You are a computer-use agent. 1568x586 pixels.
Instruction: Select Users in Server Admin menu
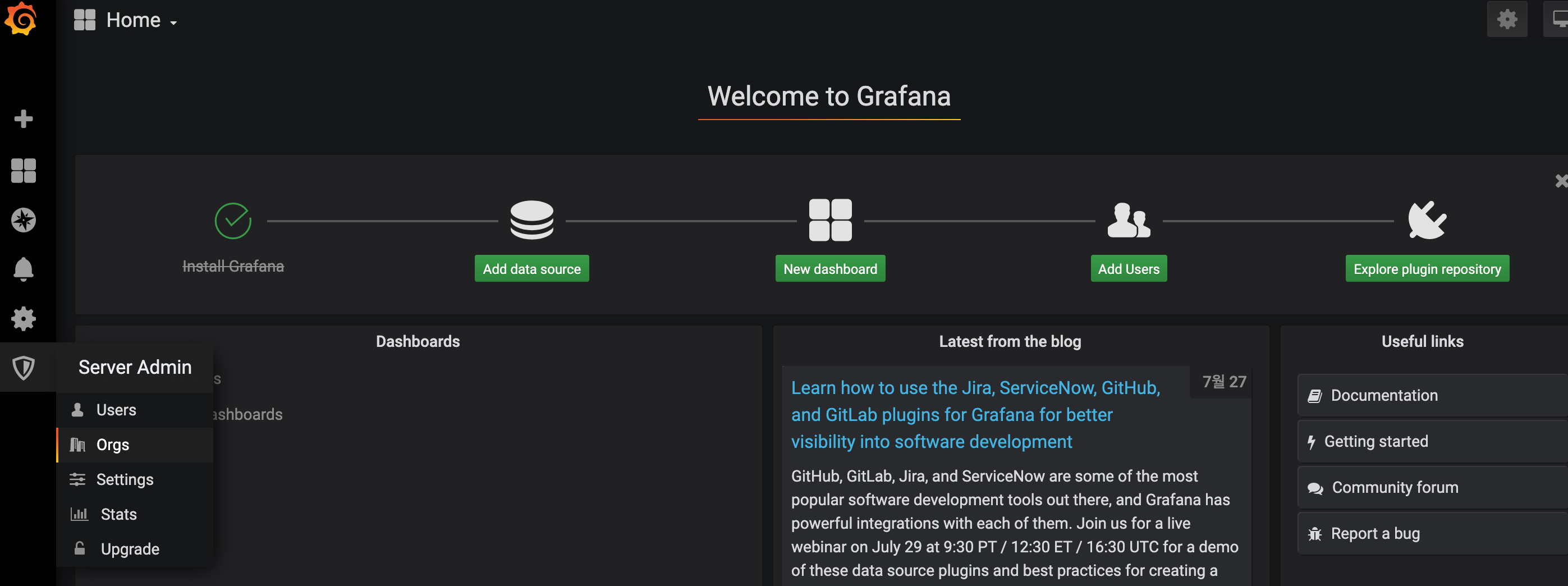[x=135, y=410]
